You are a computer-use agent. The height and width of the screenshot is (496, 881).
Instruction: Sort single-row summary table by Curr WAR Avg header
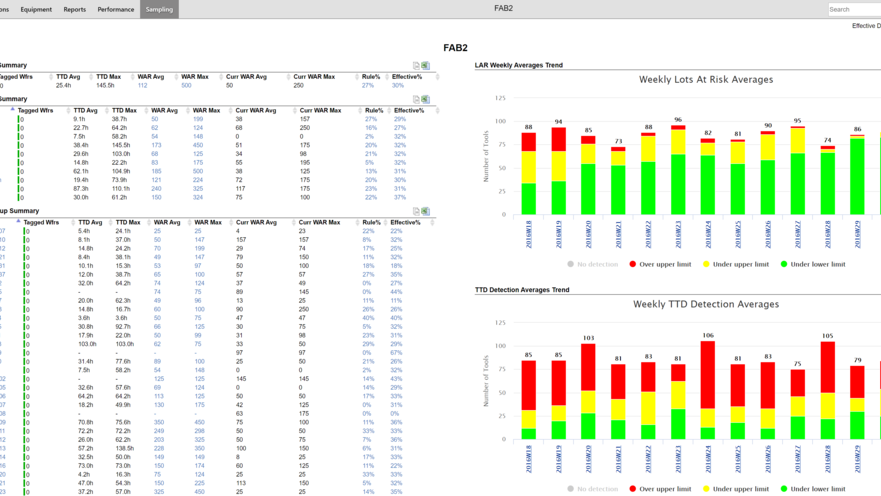(x=246, y=77)
